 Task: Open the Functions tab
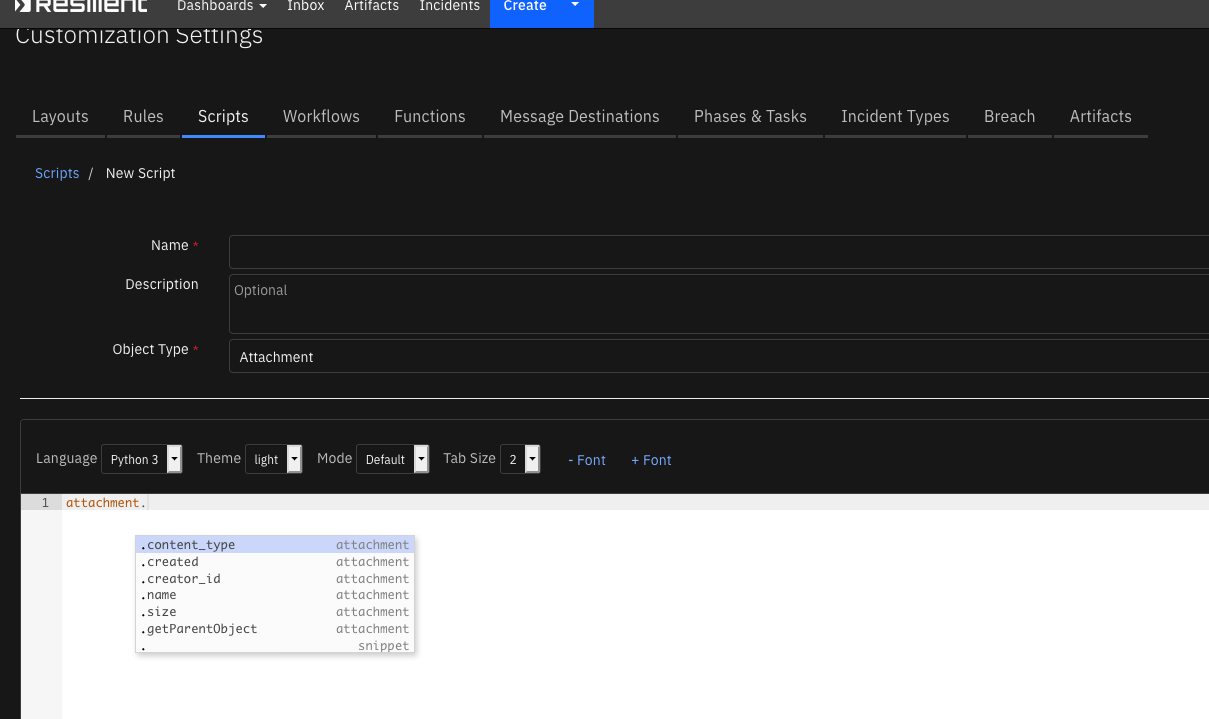430,117
